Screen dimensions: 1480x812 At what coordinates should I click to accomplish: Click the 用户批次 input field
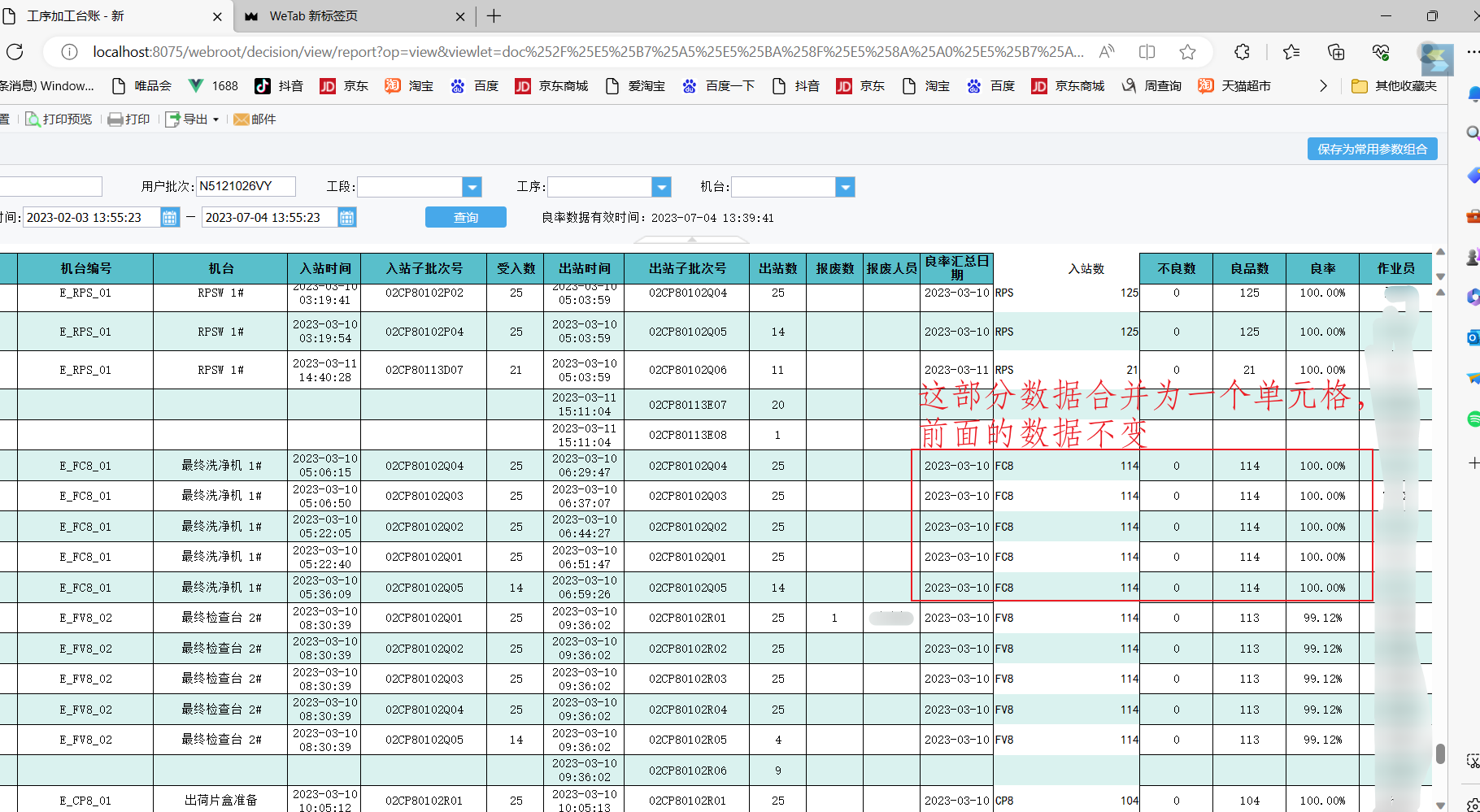[x=246, y=186]
